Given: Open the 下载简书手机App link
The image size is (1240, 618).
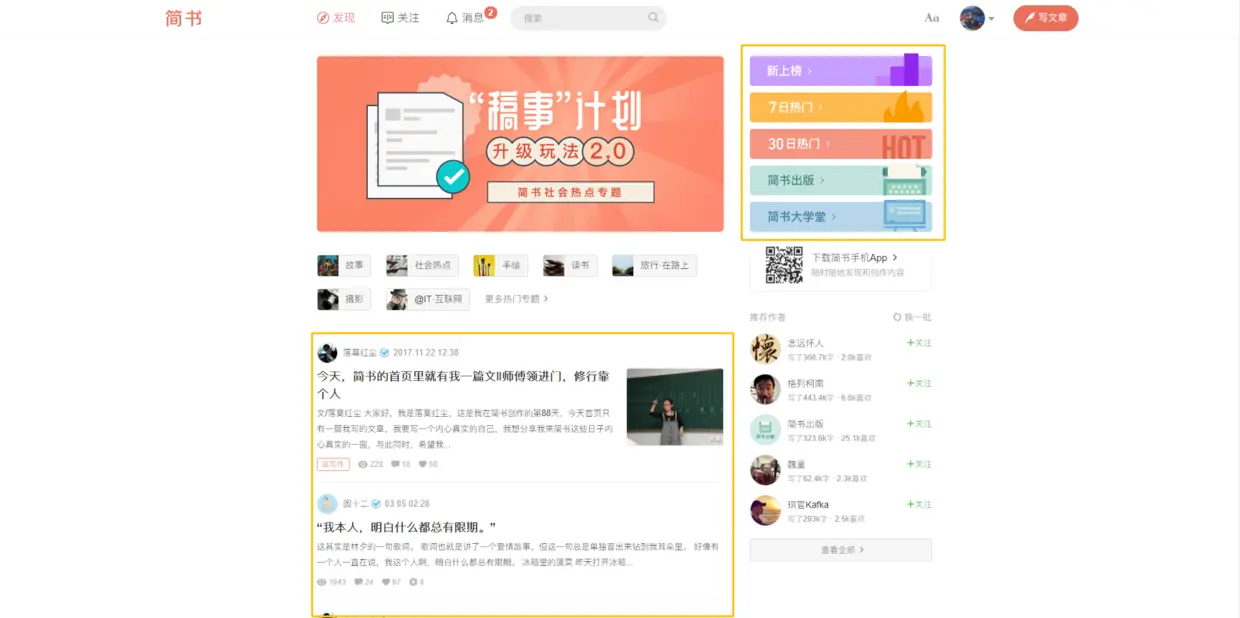Looking at the screenshot, I should (x=853, y=258).
